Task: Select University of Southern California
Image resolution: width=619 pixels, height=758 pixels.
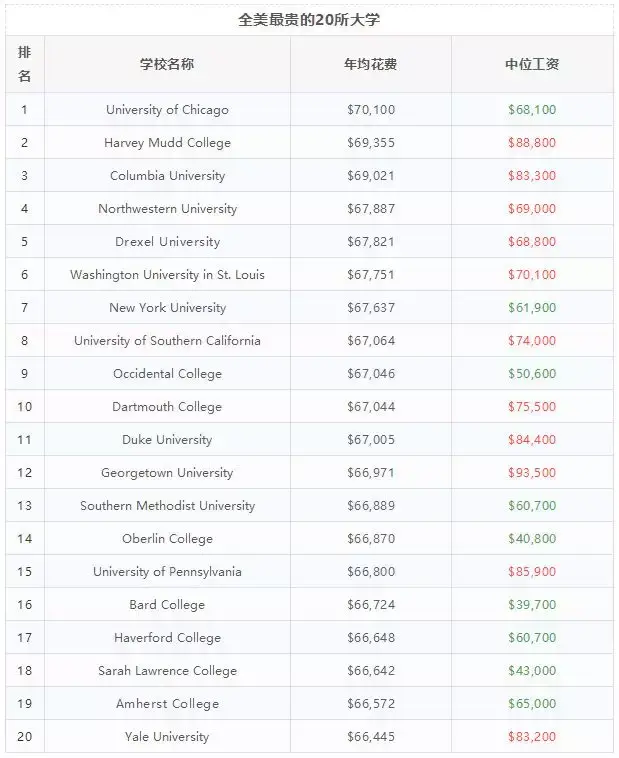Action: (167, 341)
